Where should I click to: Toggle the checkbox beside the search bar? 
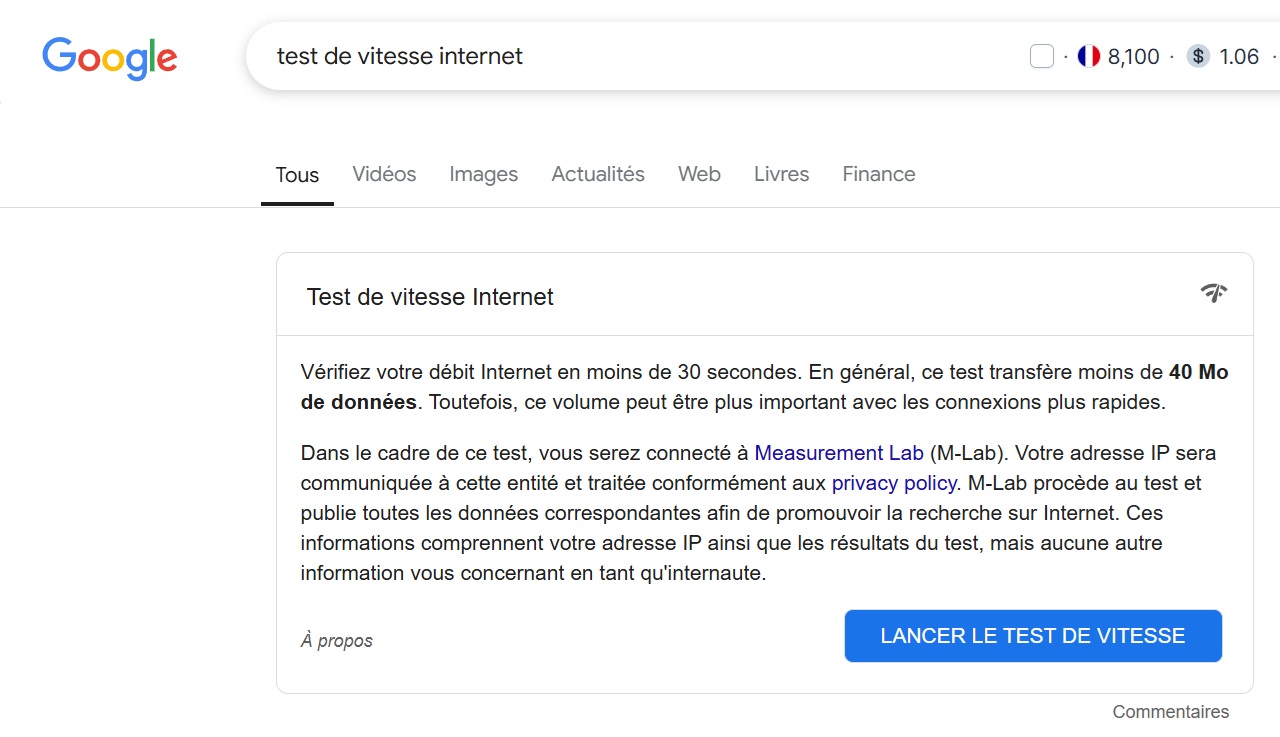[x=1041, y=55]
